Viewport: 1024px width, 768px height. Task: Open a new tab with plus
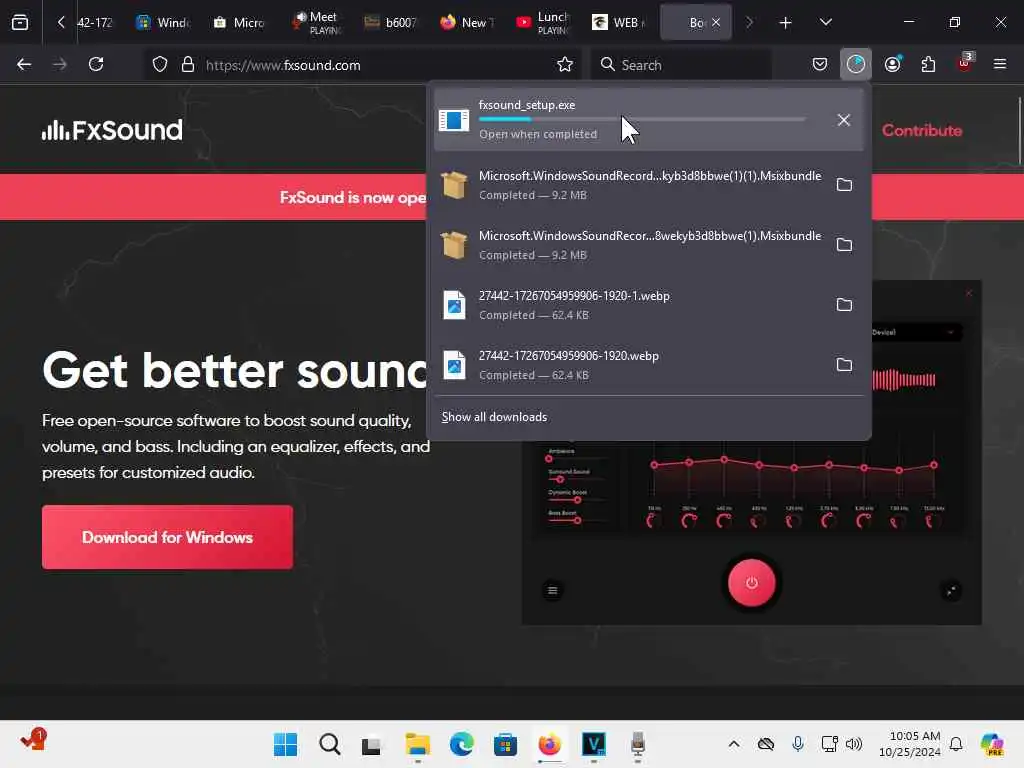[x=785, y=23]
